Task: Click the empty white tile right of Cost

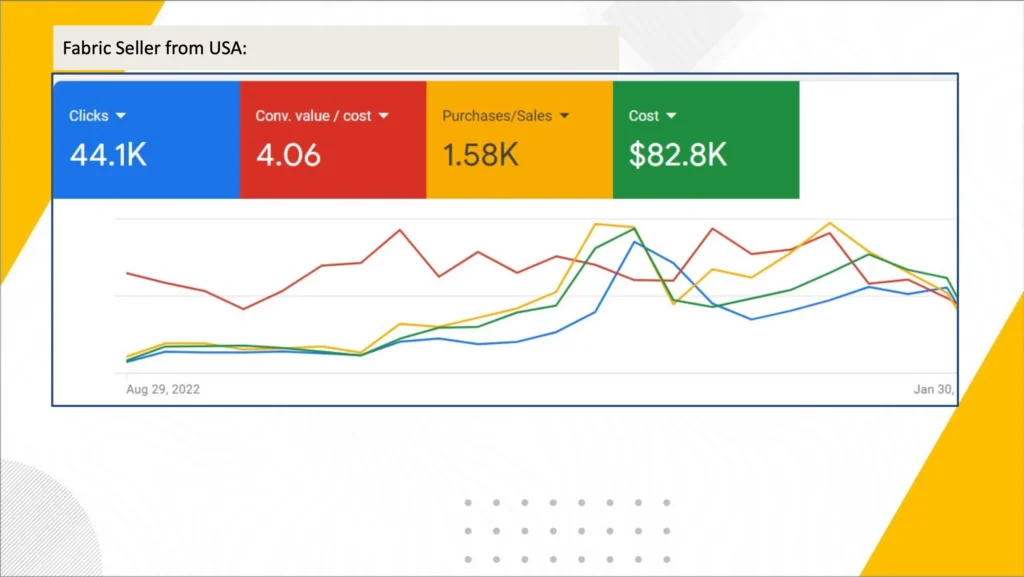Action: 878,140
